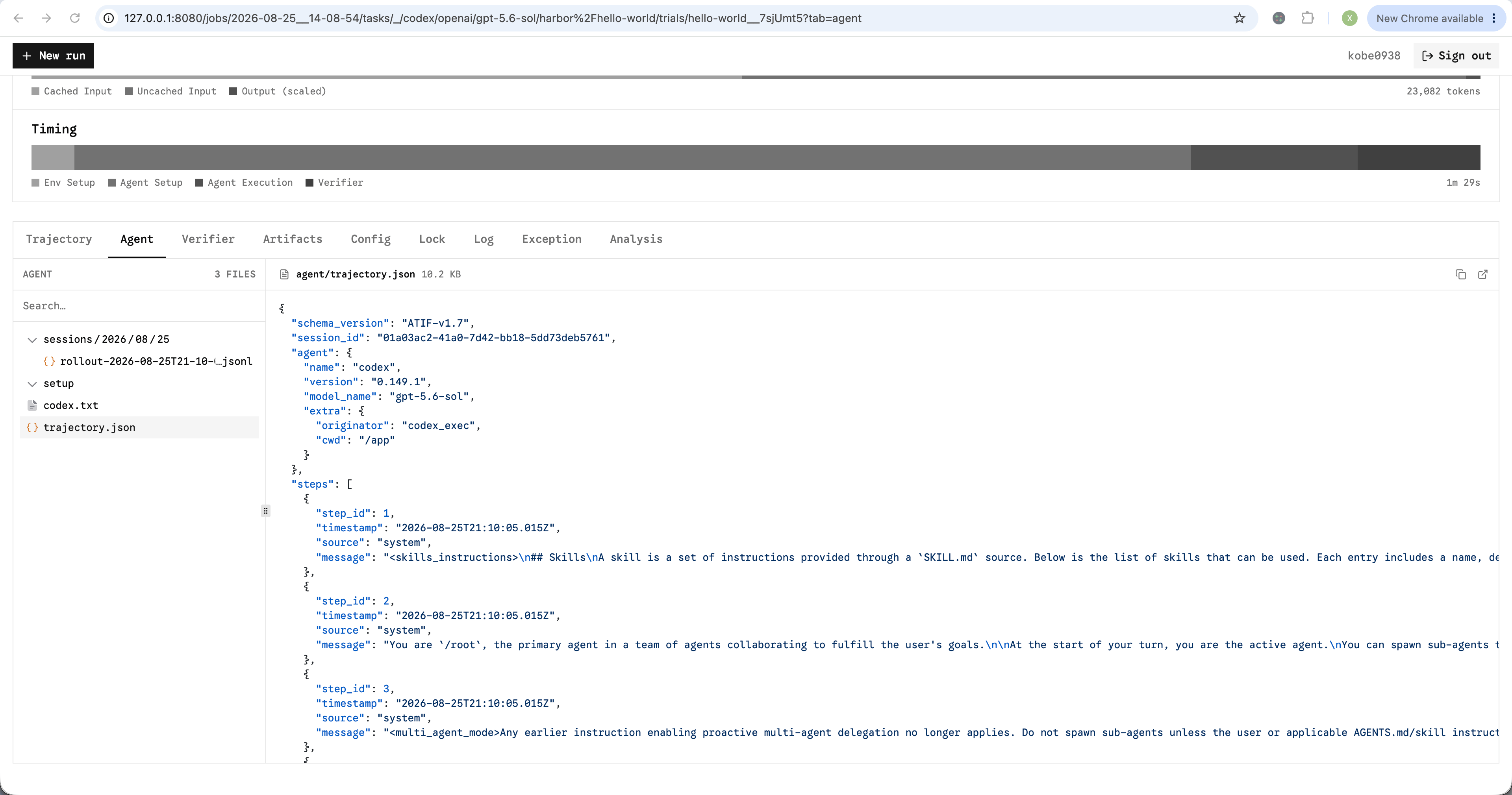Click the Verifier legend swatch

click(x=309, y=183)
